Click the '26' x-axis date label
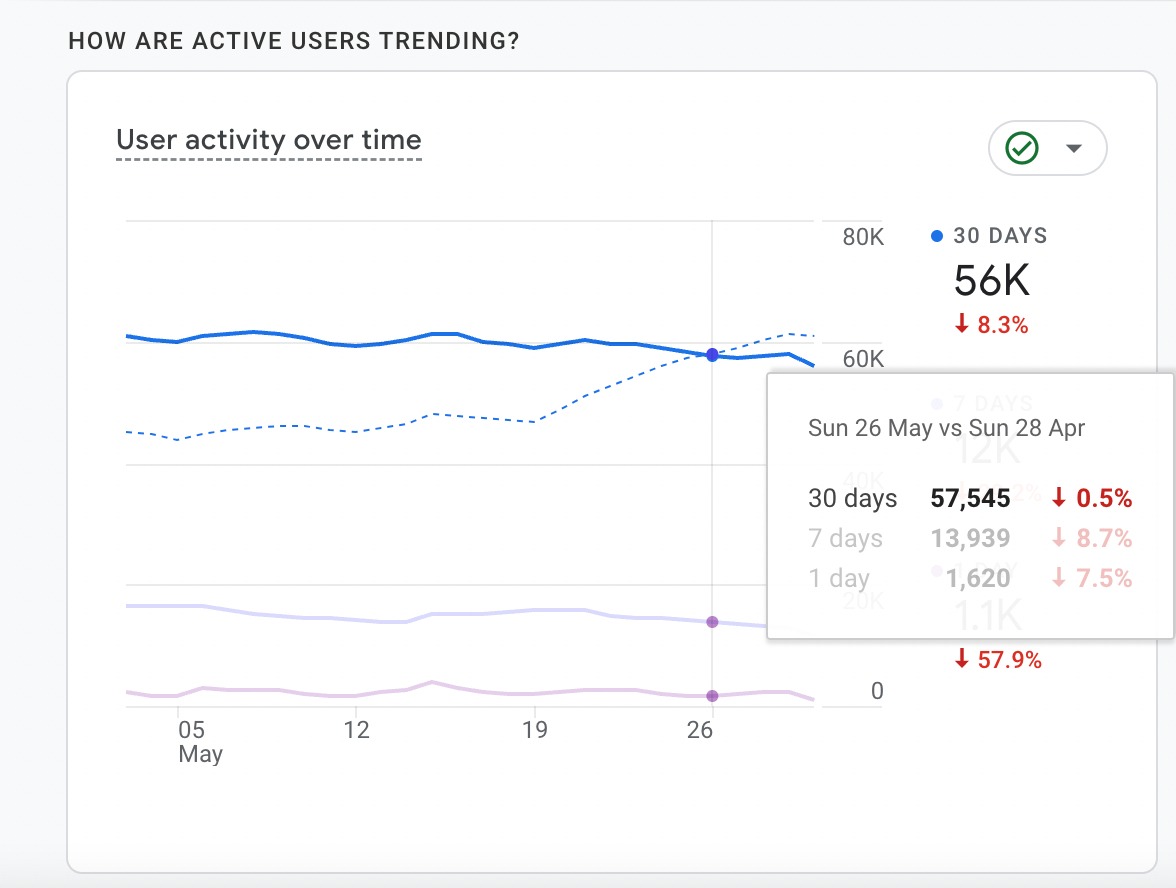The width and height of the screenshot is (1176, 888). pyautogui.click(x=700, y=730)
